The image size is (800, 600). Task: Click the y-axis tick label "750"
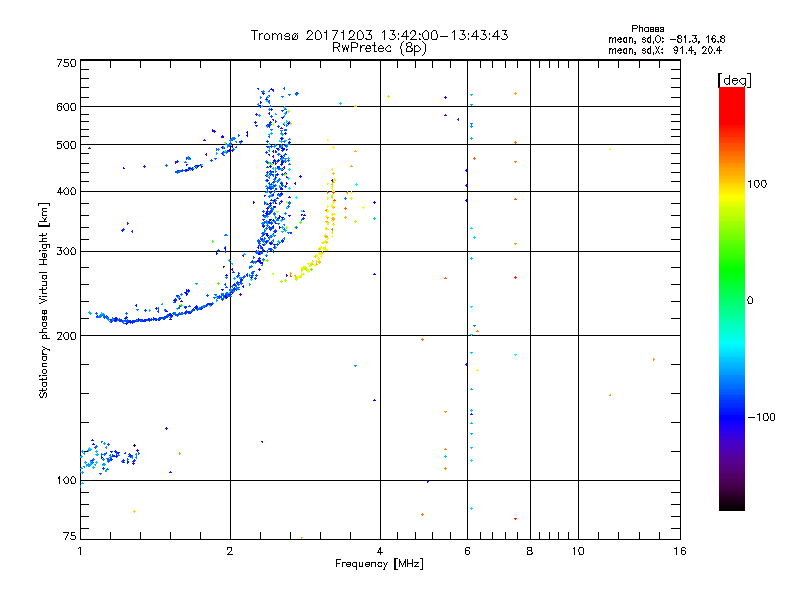[x=66, y=63]
